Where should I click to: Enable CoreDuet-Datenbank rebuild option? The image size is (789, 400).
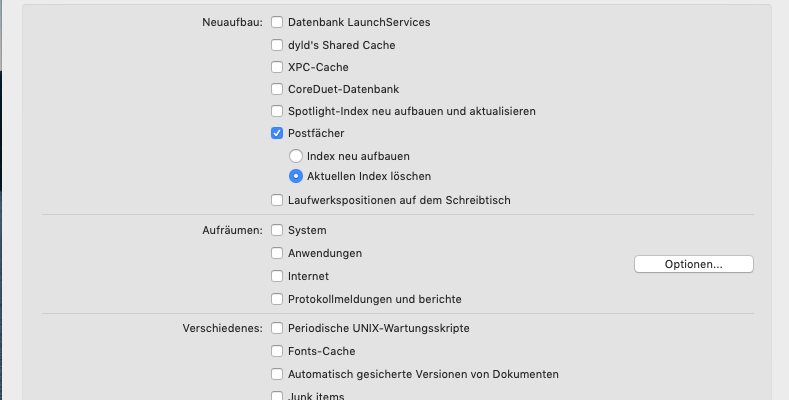click(277, 90)
